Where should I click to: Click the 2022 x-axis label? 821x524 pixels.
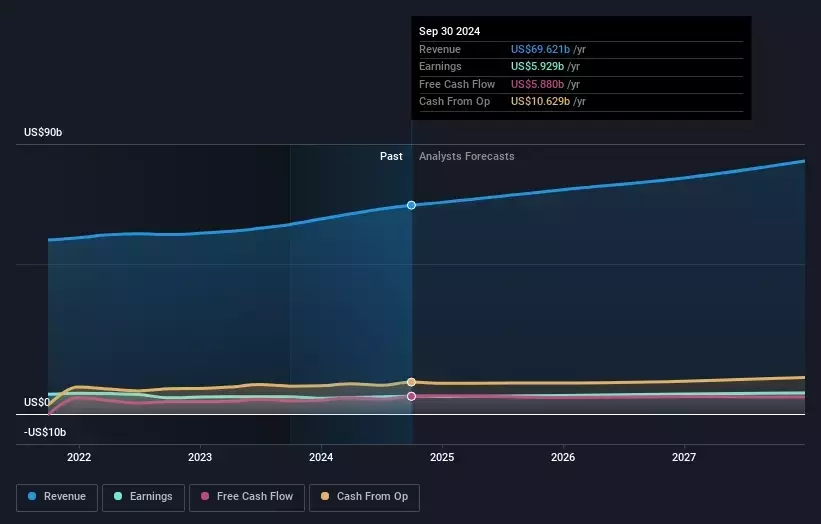click(79, 457)
